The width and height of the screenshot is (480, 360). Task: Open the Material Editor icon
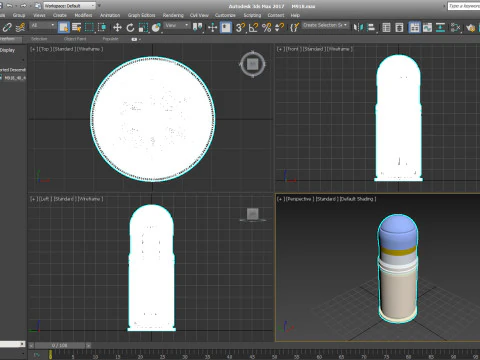[x=455, y=27]
